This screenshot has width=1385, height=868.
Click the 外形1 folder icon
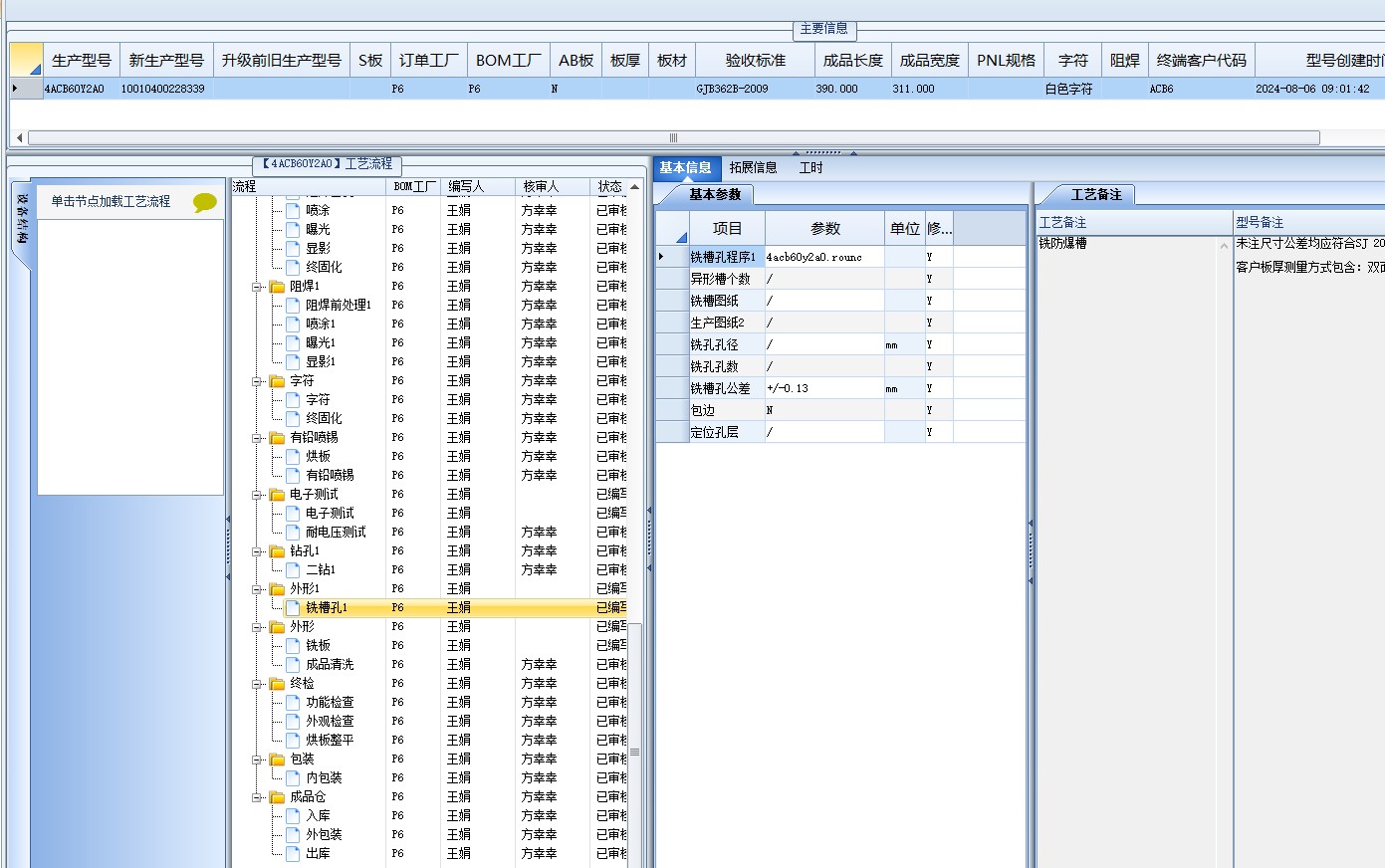point(277,589)
